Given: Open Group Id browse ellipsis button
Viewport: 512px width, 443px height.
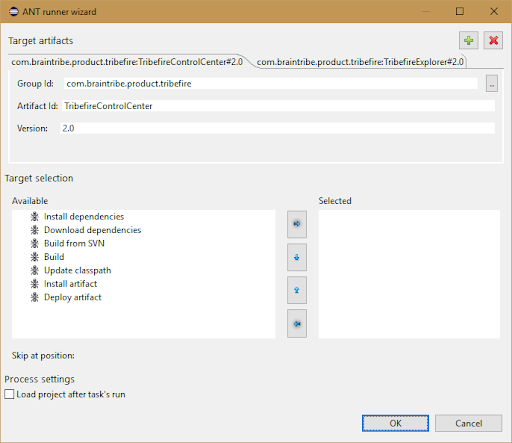Looking at the screenshot, I should [492, 84].
